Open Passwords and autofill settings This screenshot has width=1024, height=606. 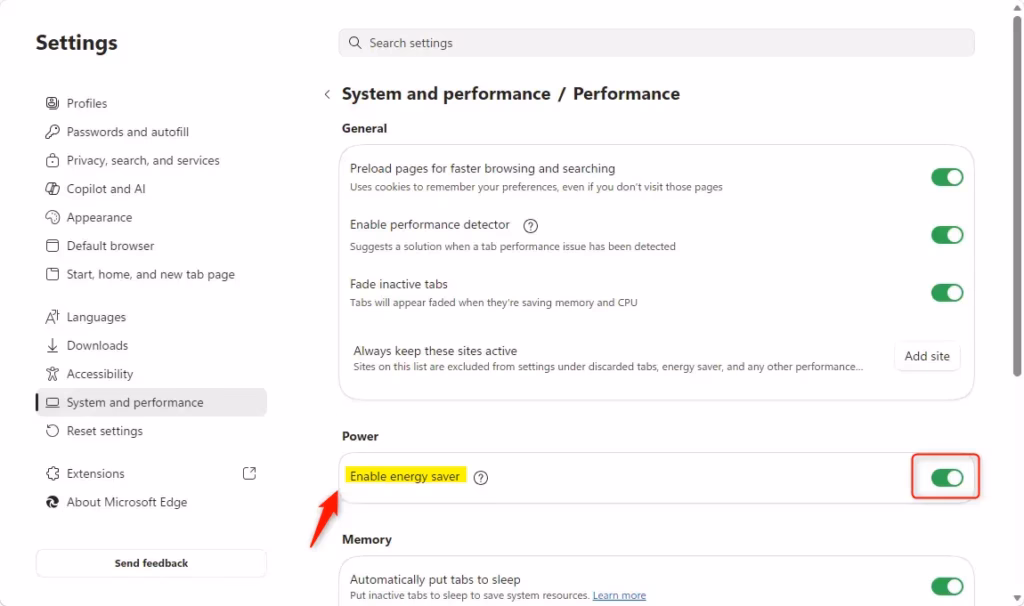[x=52, y=131]
